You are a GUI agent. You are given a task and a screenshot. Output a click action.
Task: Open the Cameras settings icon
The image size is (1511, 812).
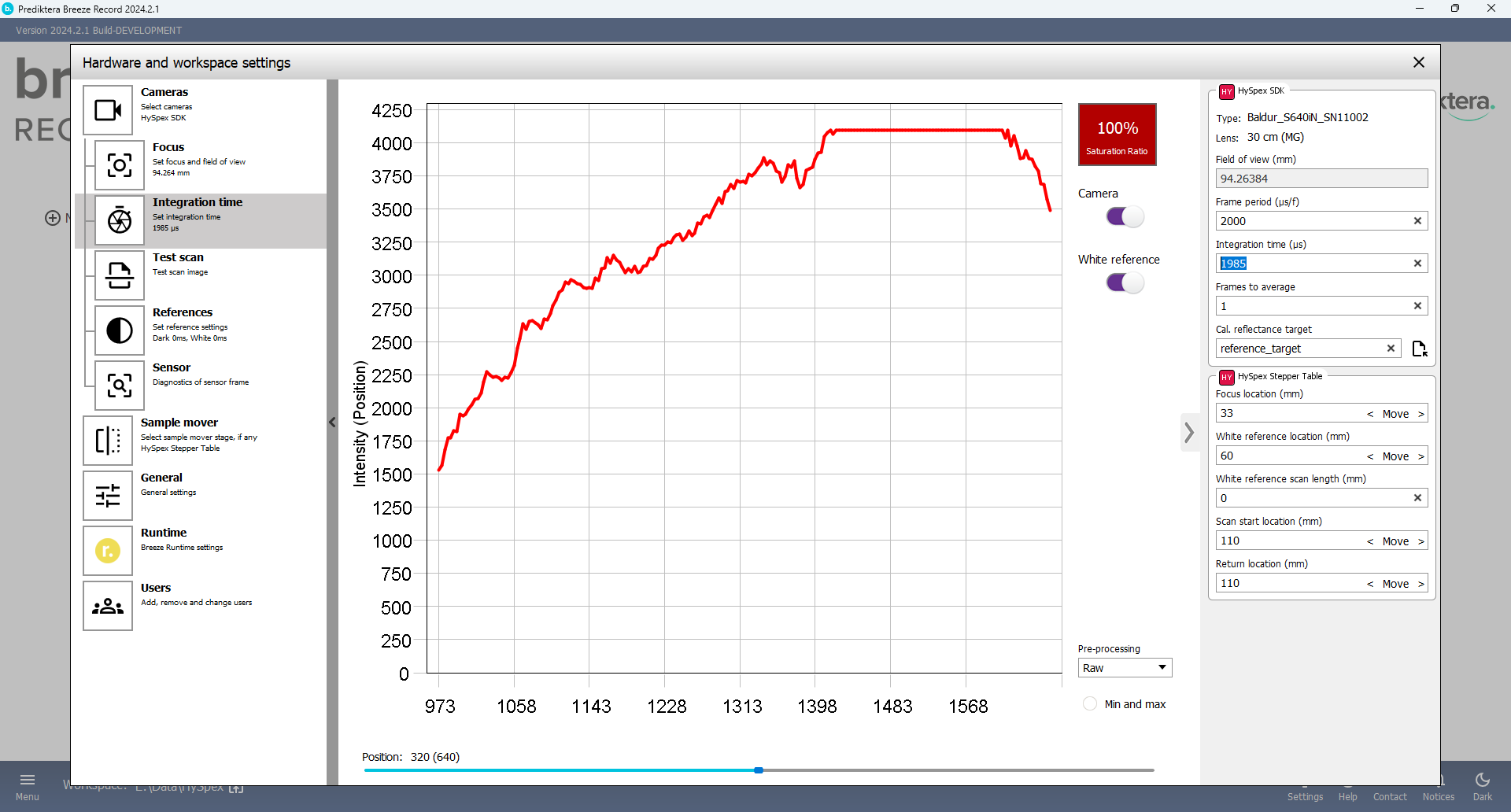pos(108,110)
